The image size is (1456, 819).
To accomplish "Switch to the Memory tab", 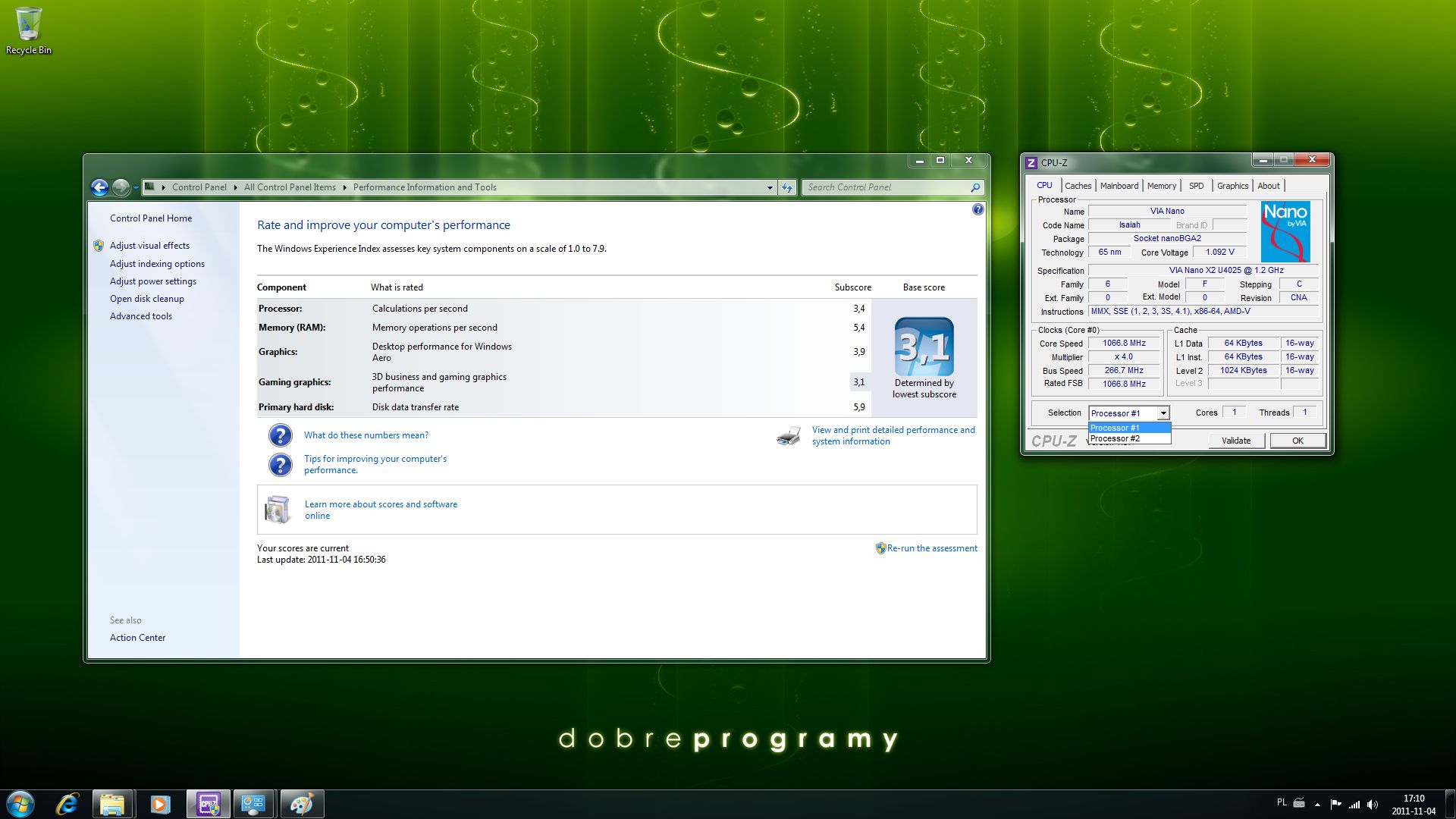I will coord(1162,186).
